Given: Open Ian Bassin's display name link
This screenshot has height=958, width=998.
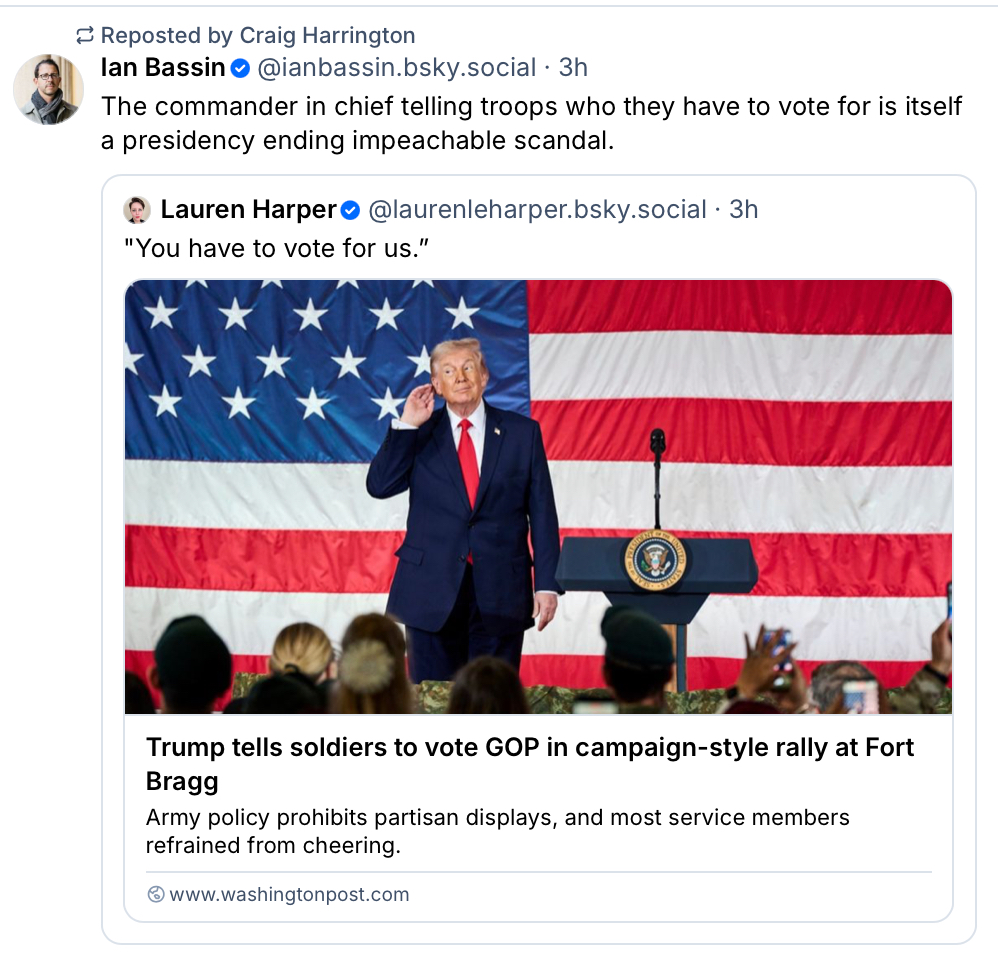Looking at the screenshot, I should [163, 68].
